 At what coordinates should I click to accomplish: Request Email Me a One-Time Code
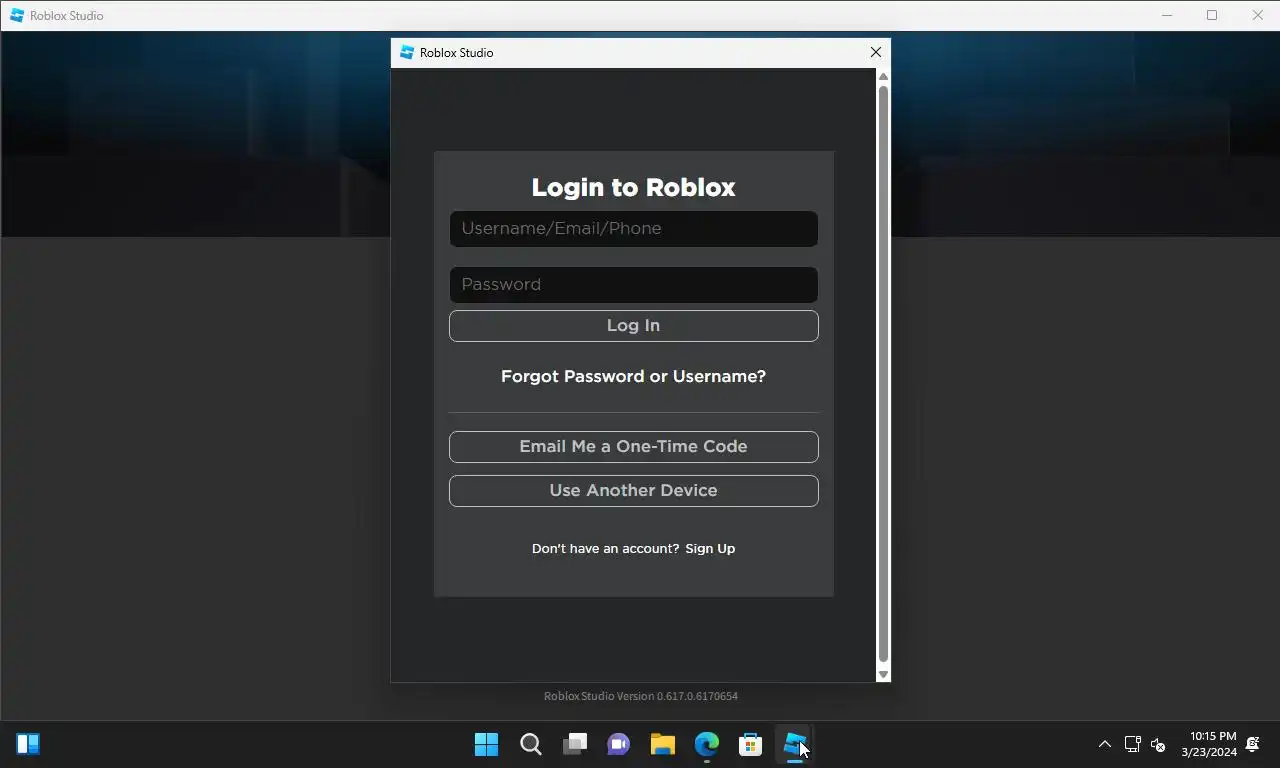(633, 447)
